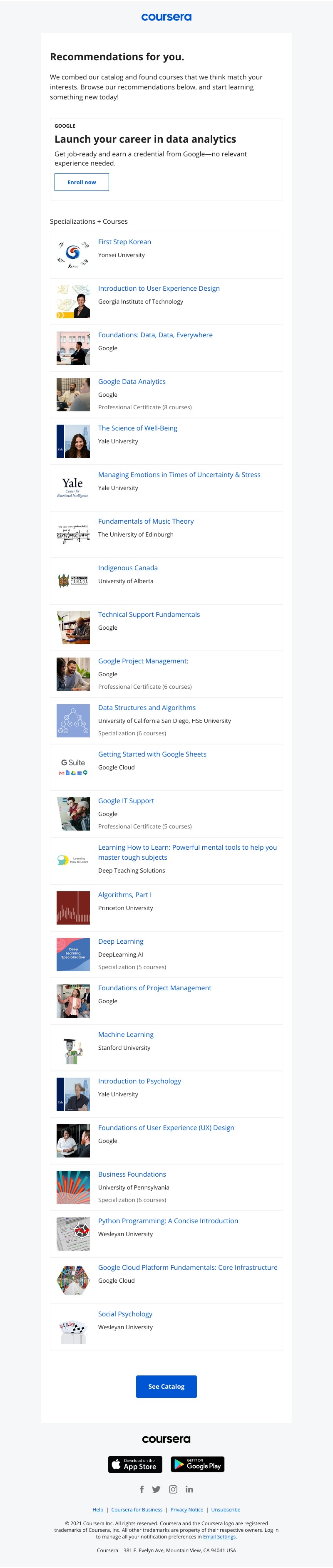The width and height of the screenshot is (333, 1568).
Task: Click the Privacy Notice footer link
Action: [x=187, y=1510]
